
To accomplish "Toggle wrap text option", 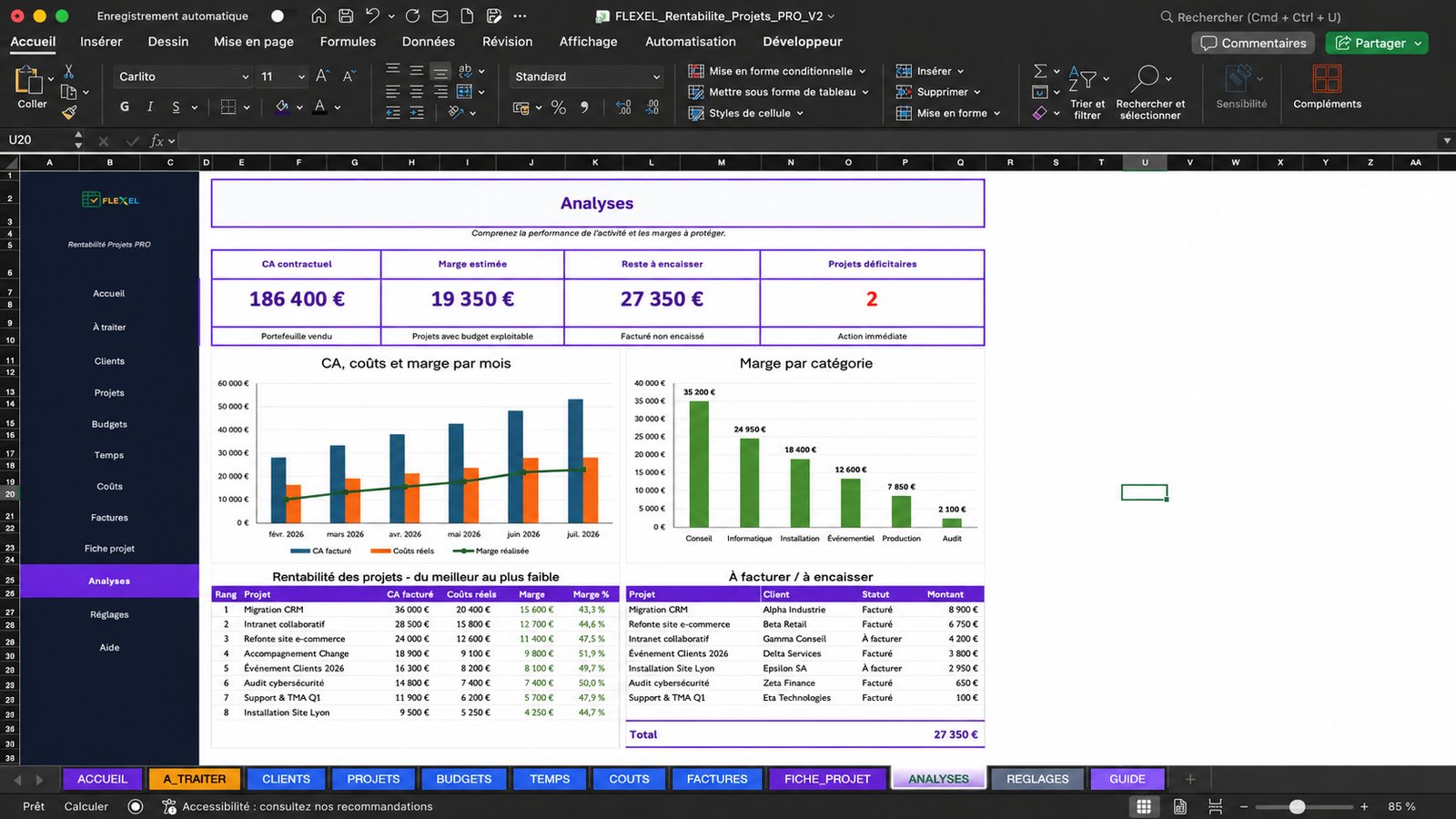I will point(465,71).
